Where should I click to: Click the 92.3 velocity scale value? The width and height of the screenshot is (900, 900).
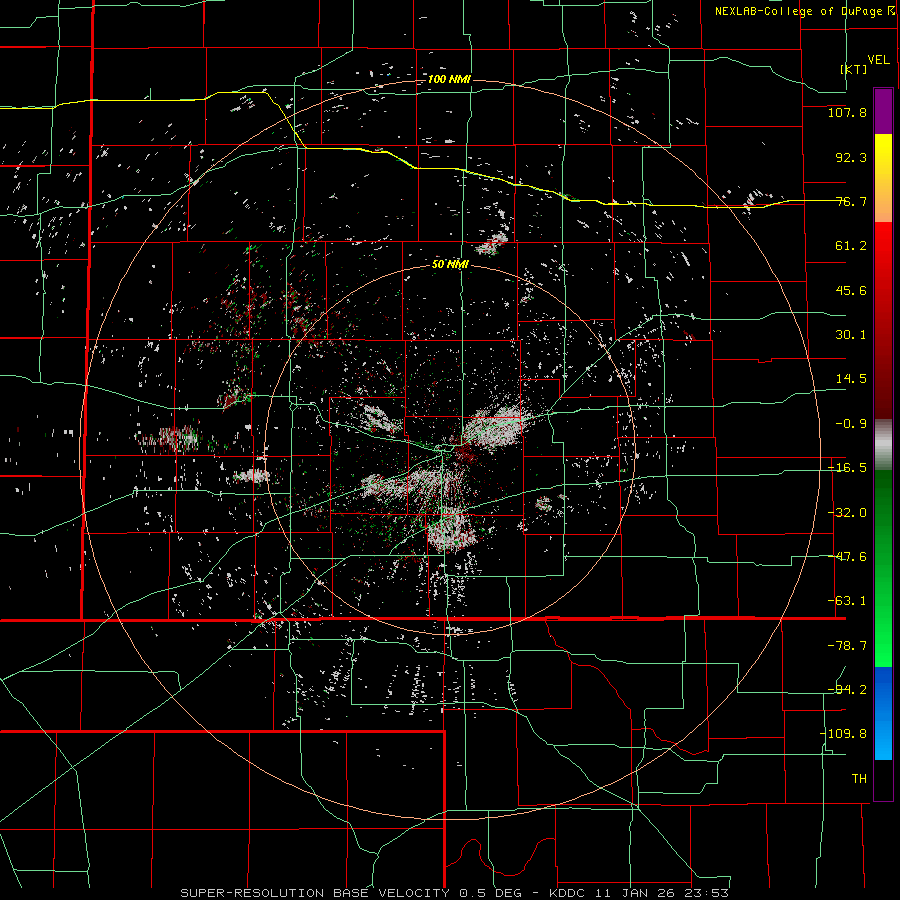point(851,157)
